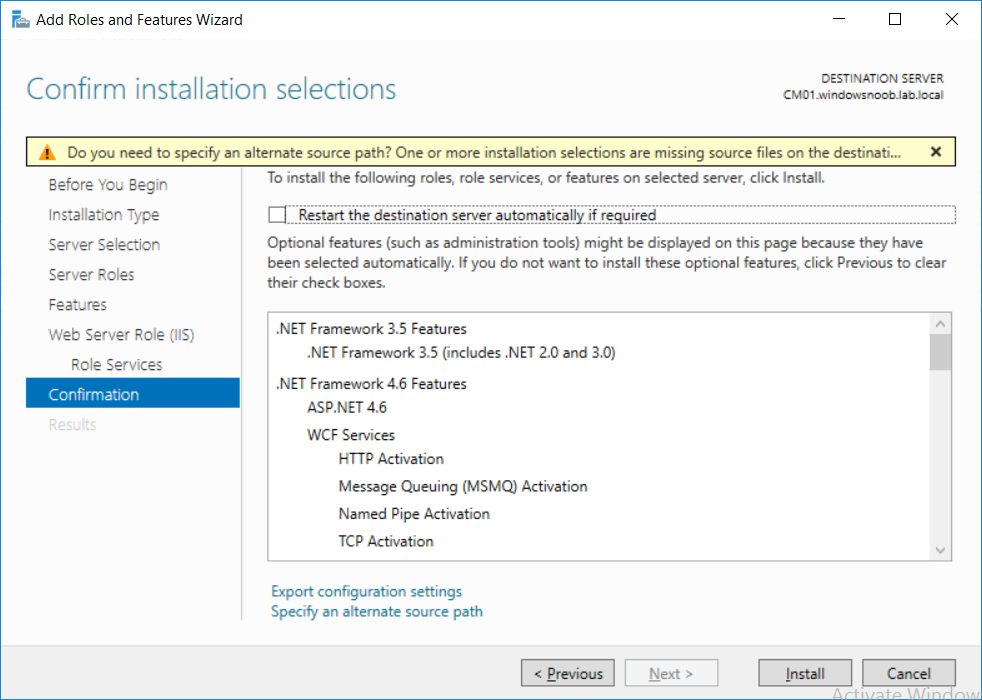Go to the Before You Begin step
This screenshot has height=700, width=982.
point(108,185)
